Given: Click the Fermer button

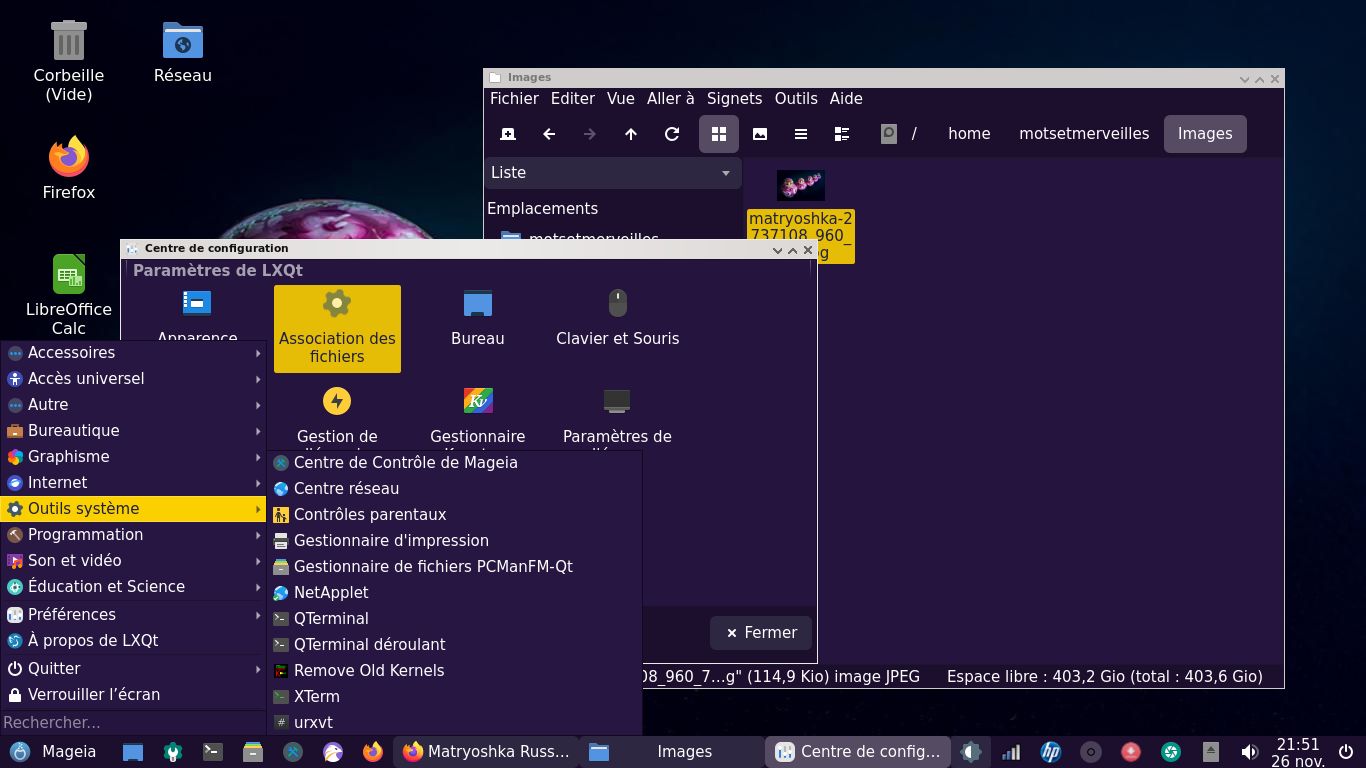Looking at the screenshot, I should coord(760,632).
